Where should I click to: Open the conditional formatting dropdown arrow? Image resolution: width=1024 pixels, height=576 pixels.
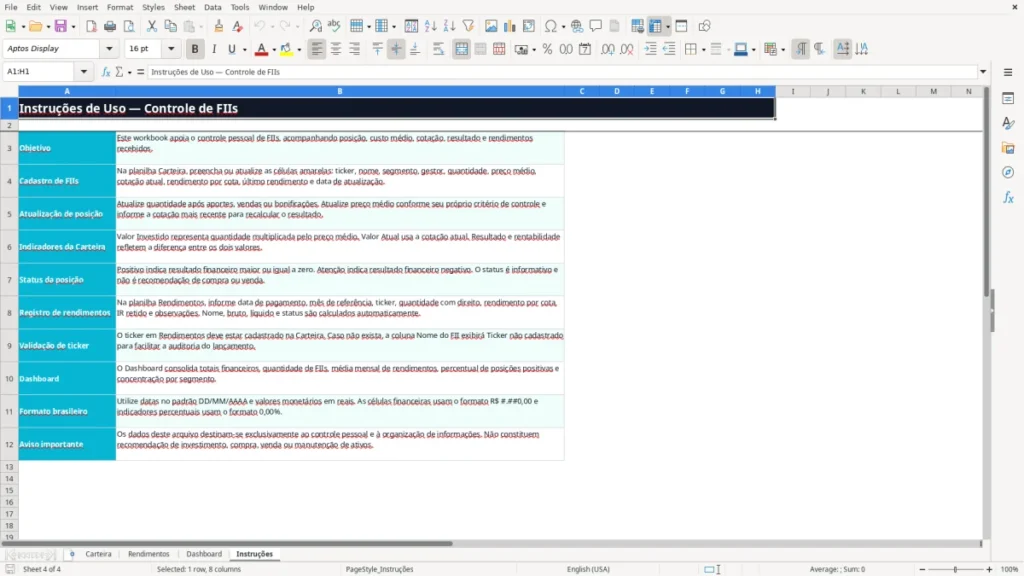783,50
